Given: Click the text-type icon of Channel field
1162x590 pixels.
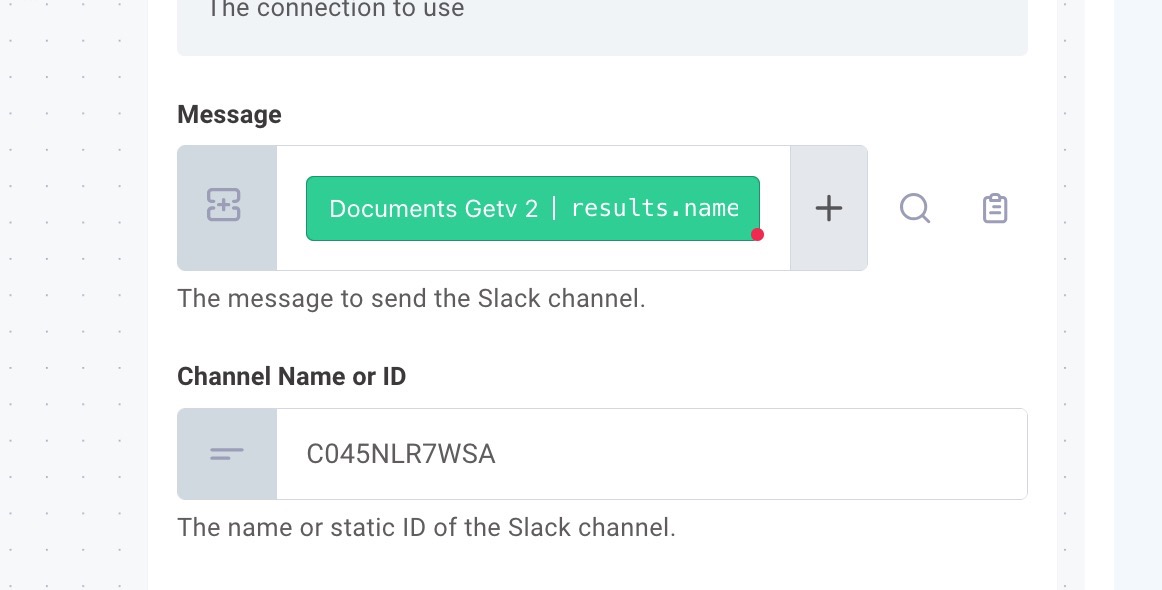Looking at the screenshot, I should pos(227,454).
